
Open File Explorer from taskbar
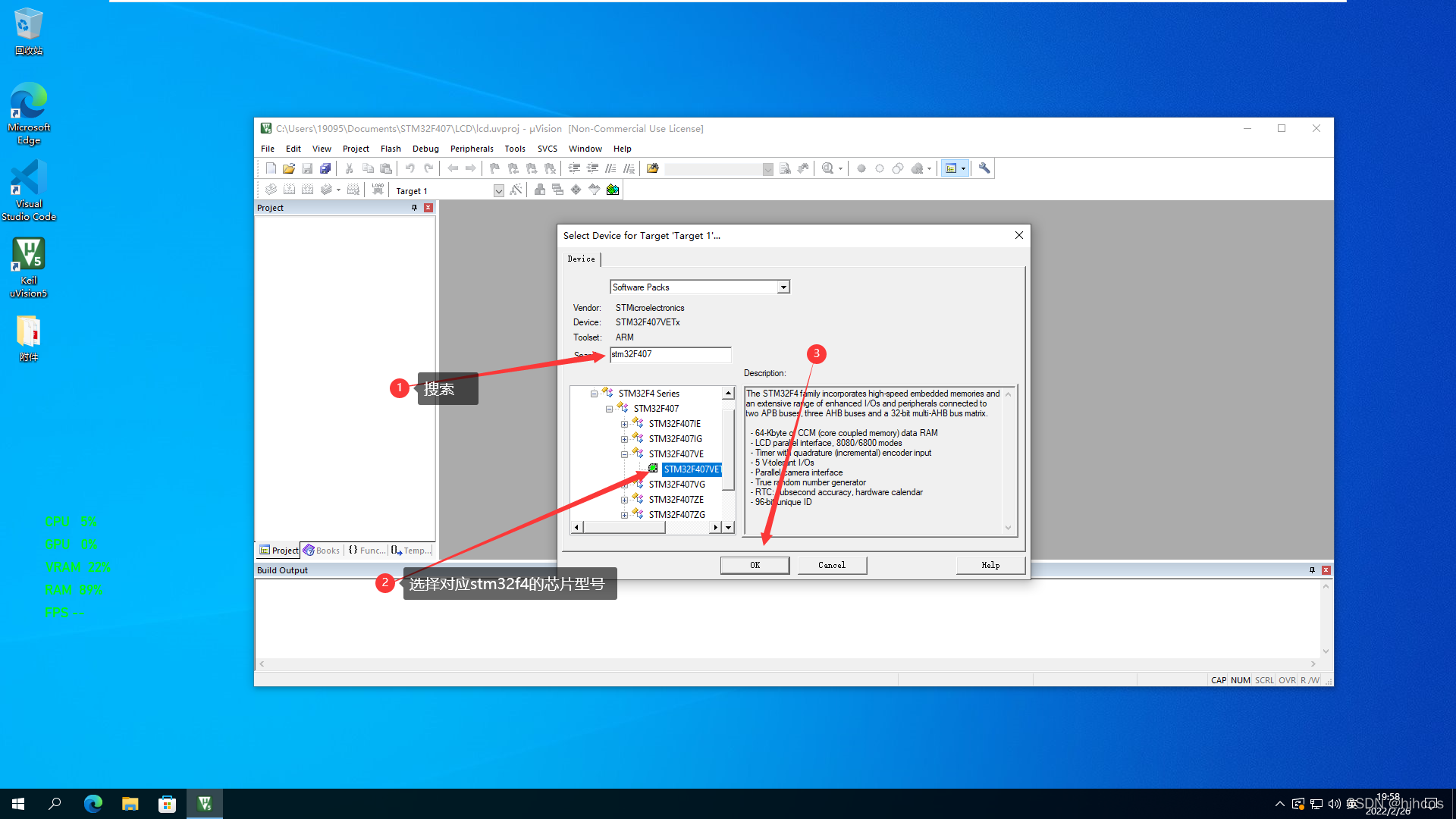tap(130, 804)
